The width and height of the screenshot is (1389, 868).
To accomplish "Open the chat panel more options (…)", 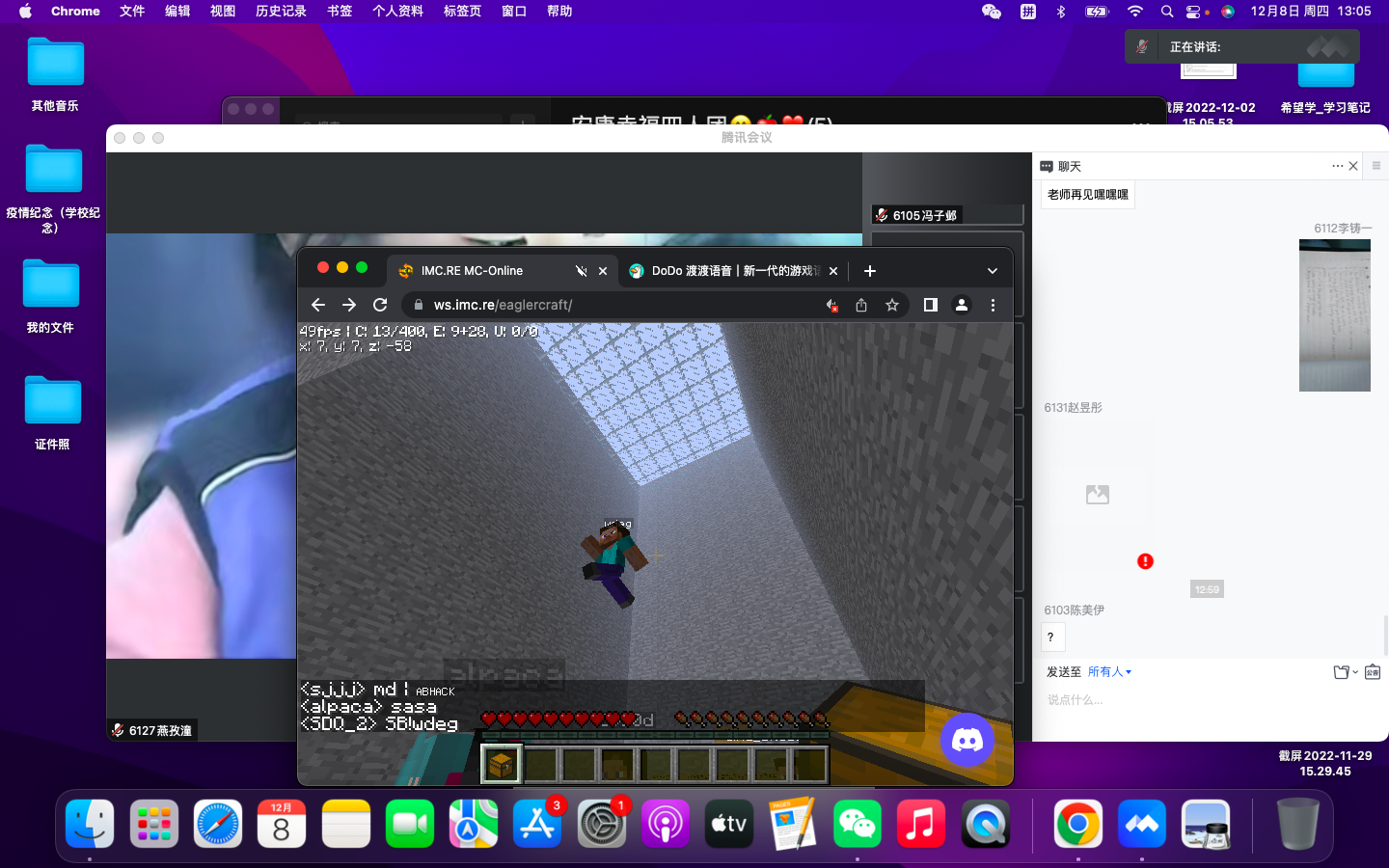I will click(x=1337, y=166).
